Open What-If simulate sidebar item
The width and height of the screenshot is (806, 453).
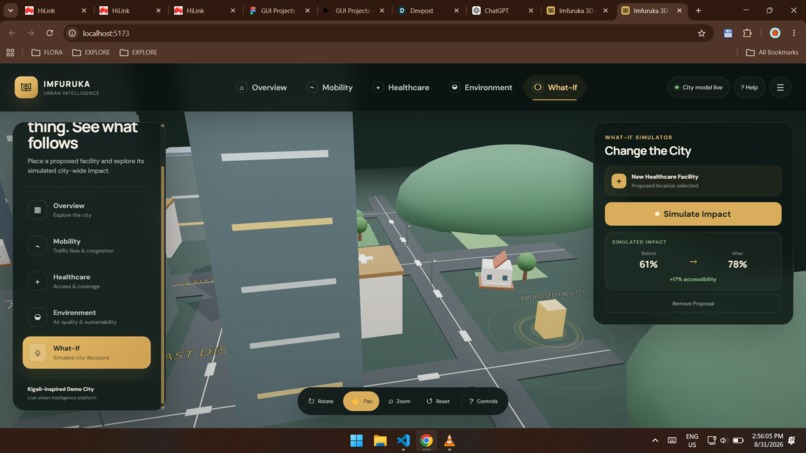pos(87,353)
